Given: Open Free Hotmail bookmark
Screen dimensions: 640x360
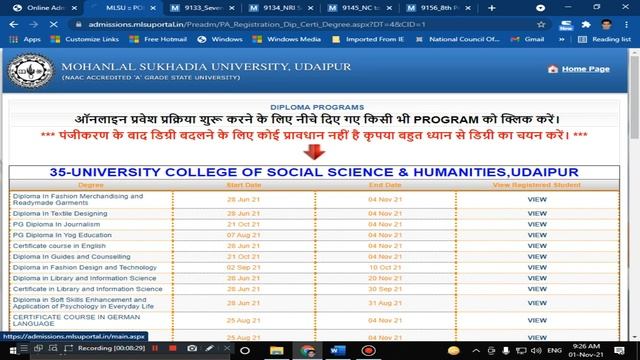Looking at the screenshot, I should click(x=158, y=39).
